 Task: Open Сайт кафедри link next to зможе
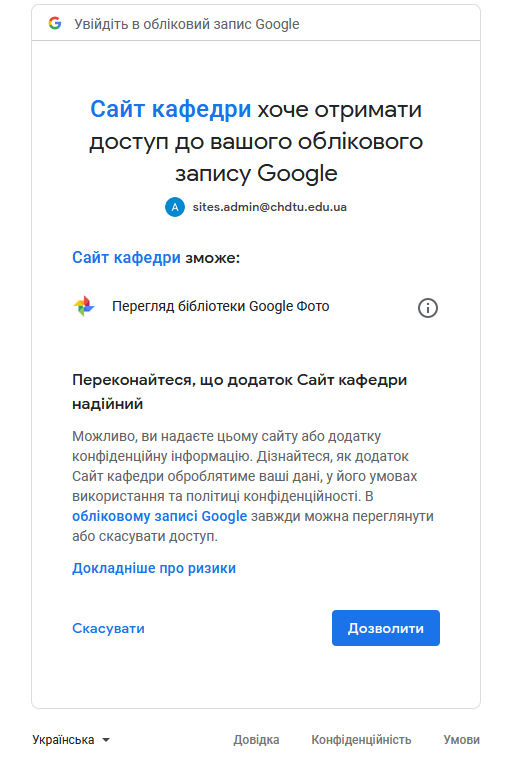(126, 258)
